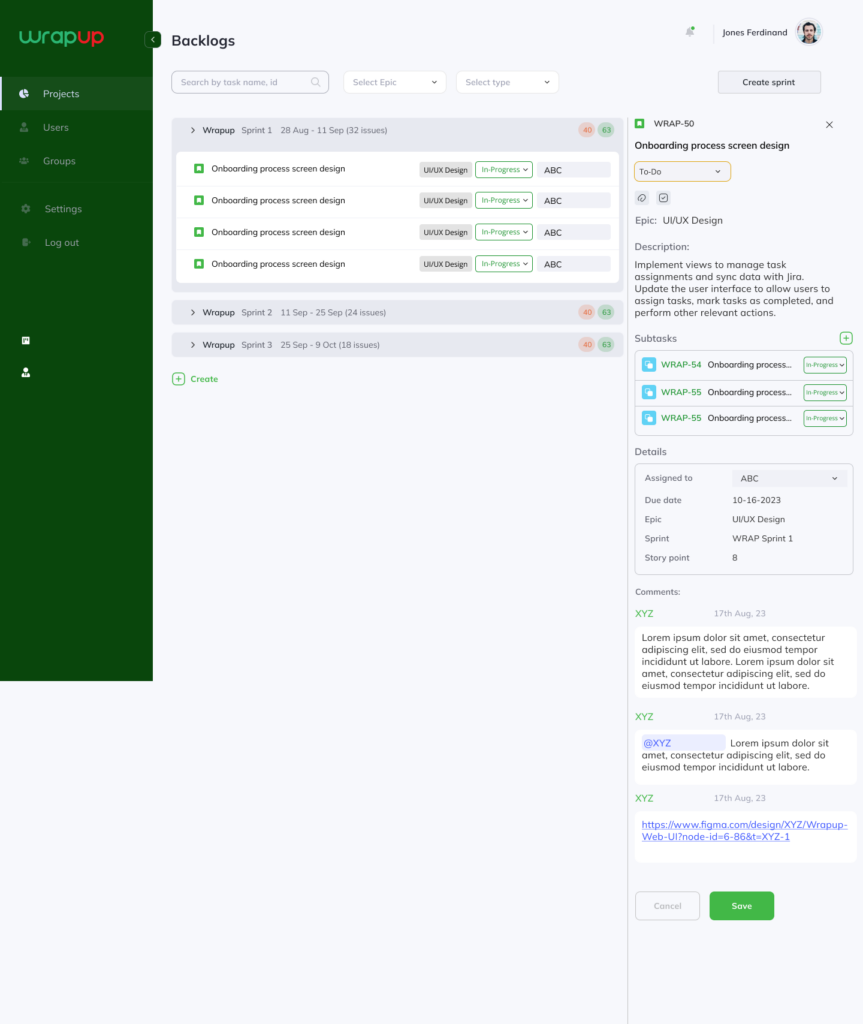Open the Select Epic dropdown
863x1024 pixels.
pos(394,82)
